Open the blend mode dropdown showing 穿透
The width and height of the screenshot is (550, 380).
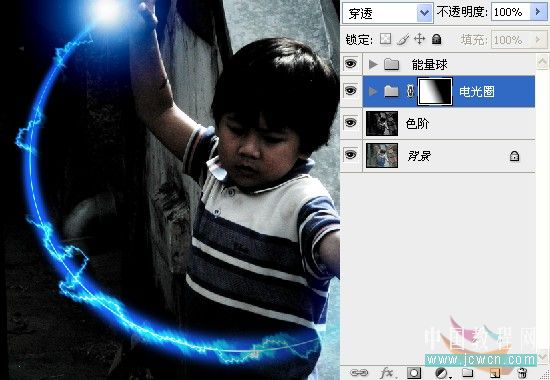tap(388, 13)
